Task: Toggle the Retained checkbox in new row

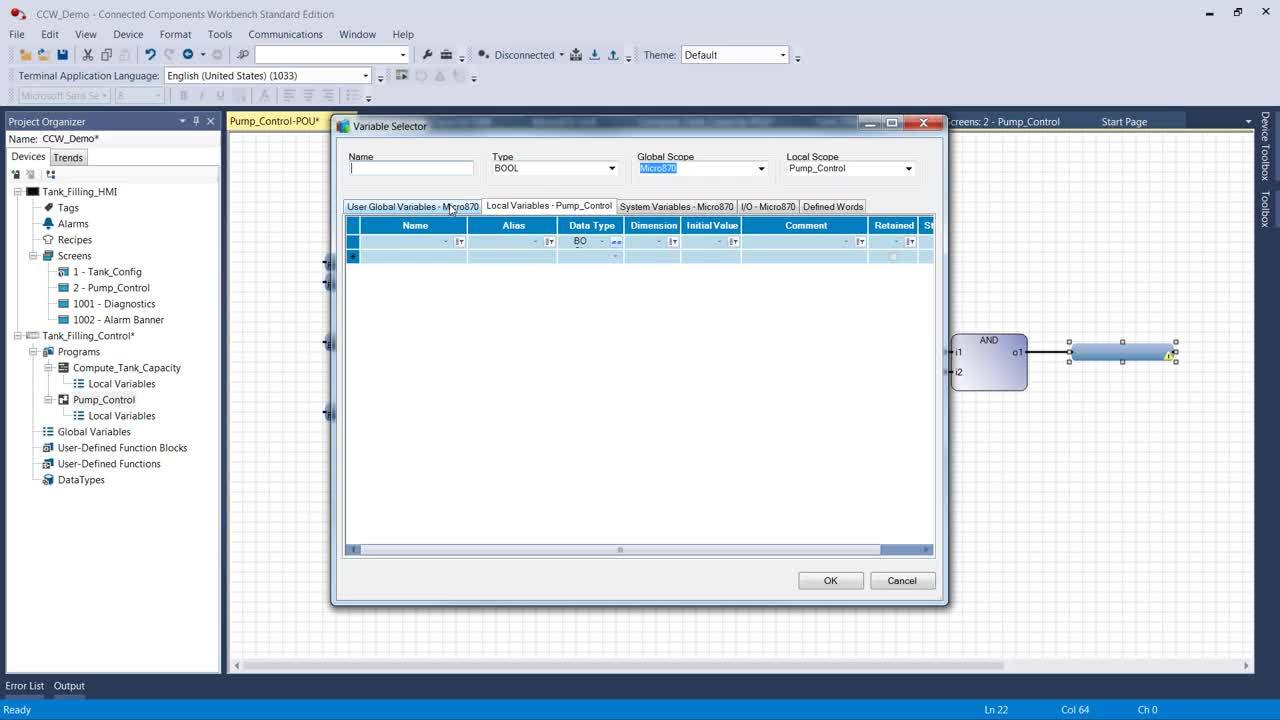Action: (x=893, y=257)
